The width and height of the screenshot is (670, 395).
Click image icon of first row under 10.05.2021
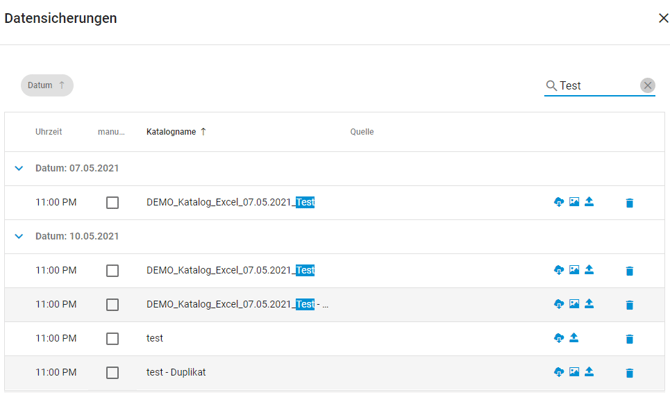click(x=574, y=270)
